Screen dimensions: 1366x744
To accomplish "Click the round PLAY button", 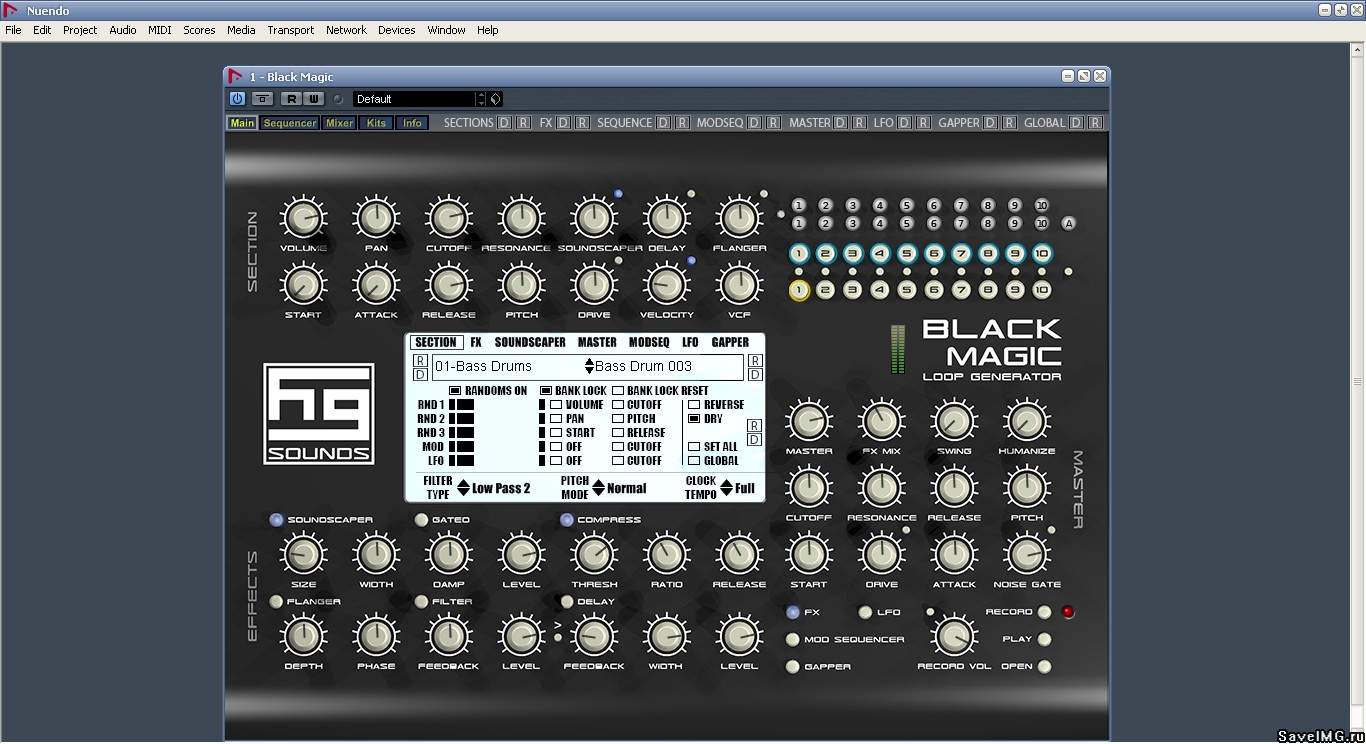I will click(x=1044, y=639).
